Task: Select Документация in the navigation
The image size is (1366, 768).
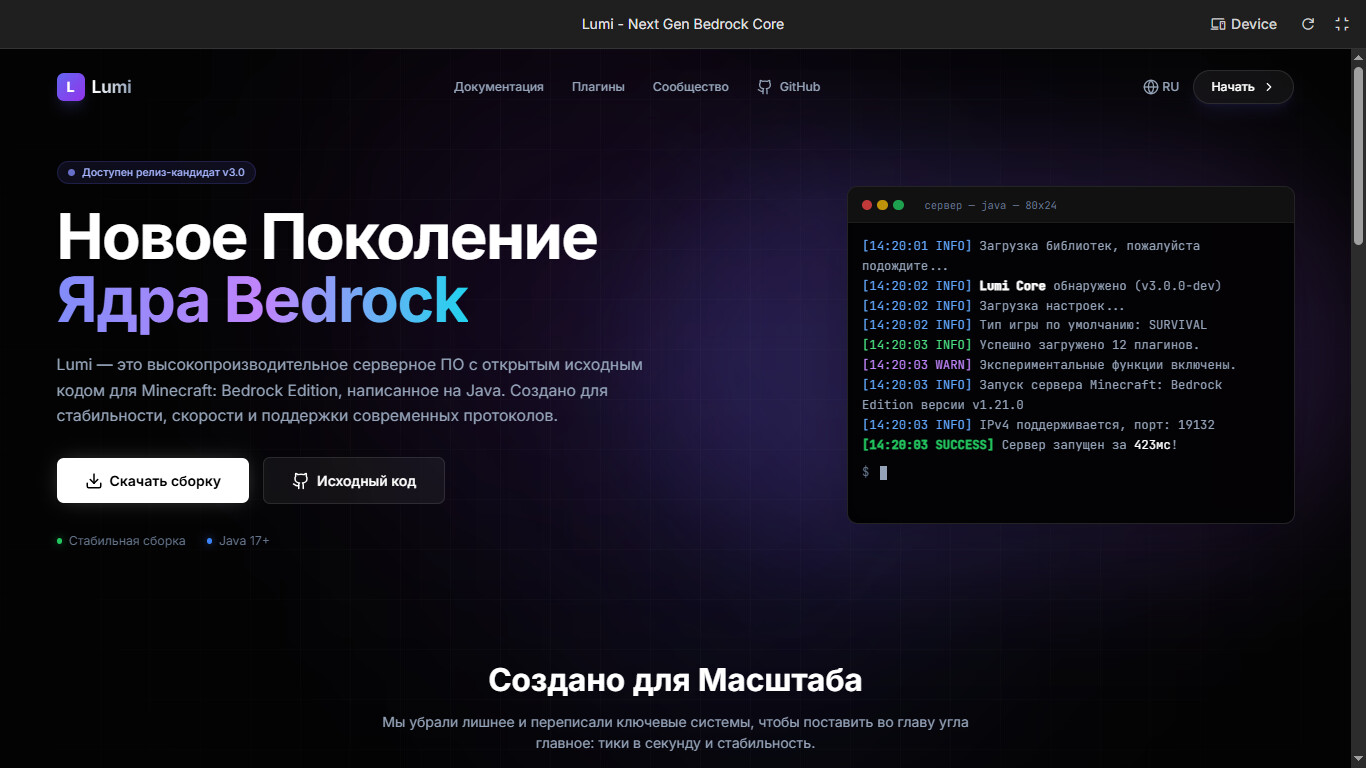Action: tap(499, 87)
